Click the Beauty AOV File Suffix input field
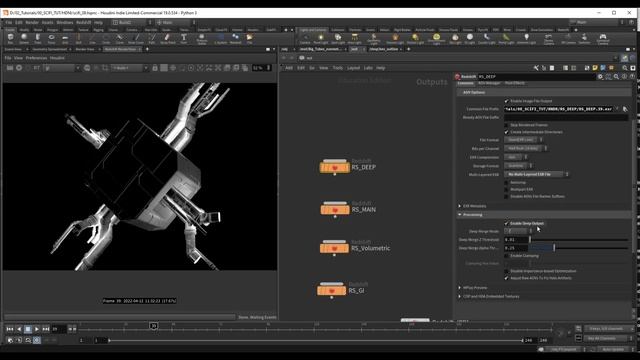Screen dimensions: 640x360 click(566, 118)
